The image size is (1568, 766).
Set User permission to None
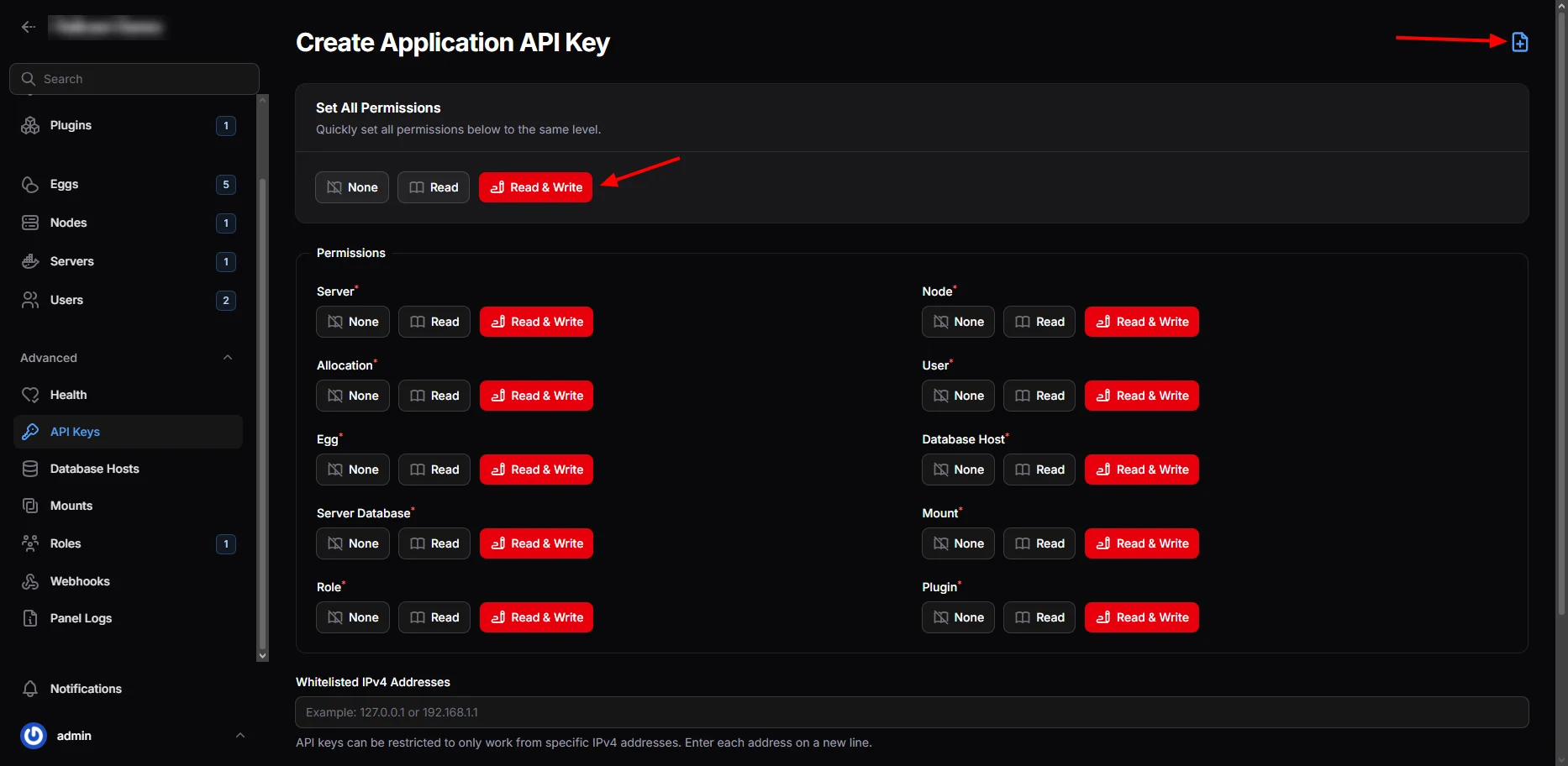click(958, 396)
